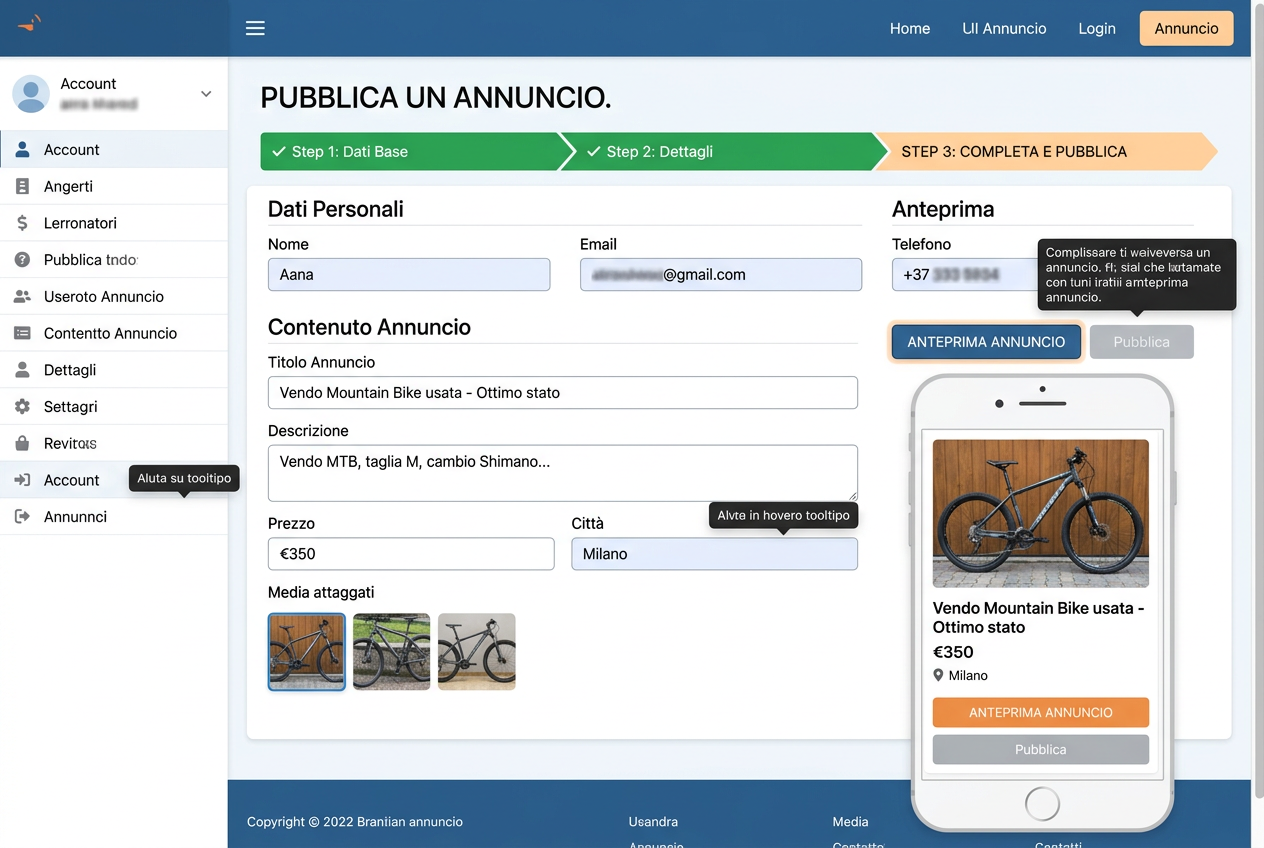Click the Anteprima heading
This screenshot has height=848, width=1264.
[x=943, y=209]
